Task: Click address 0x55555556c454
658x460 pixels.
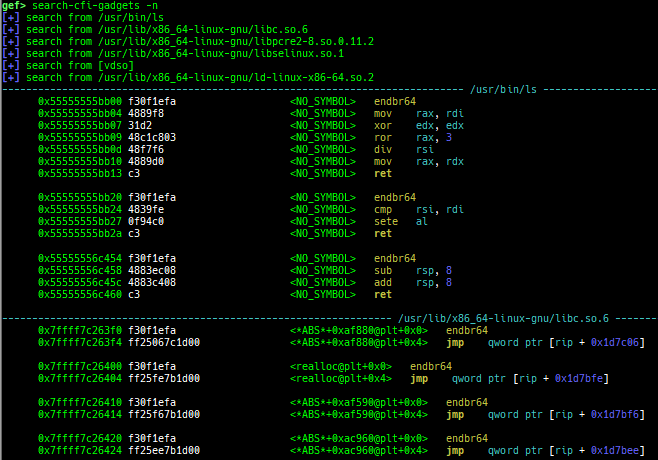Action: [x=80, y=258]
